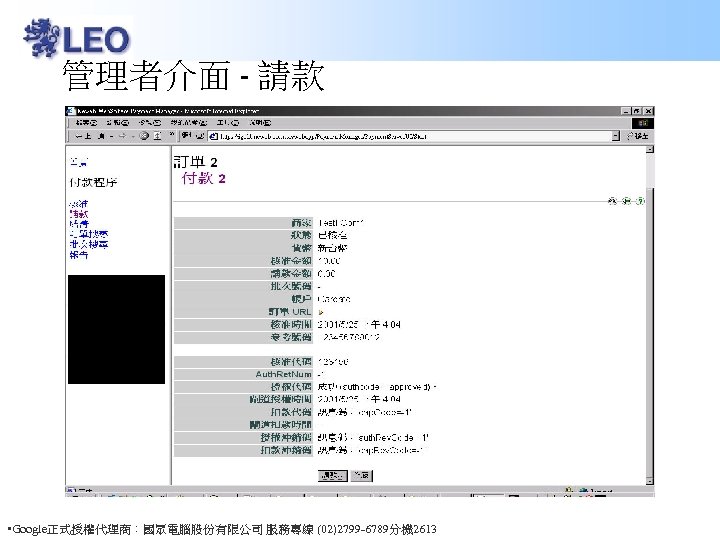Open the 檔案 (File) menu

coord(86,123)
